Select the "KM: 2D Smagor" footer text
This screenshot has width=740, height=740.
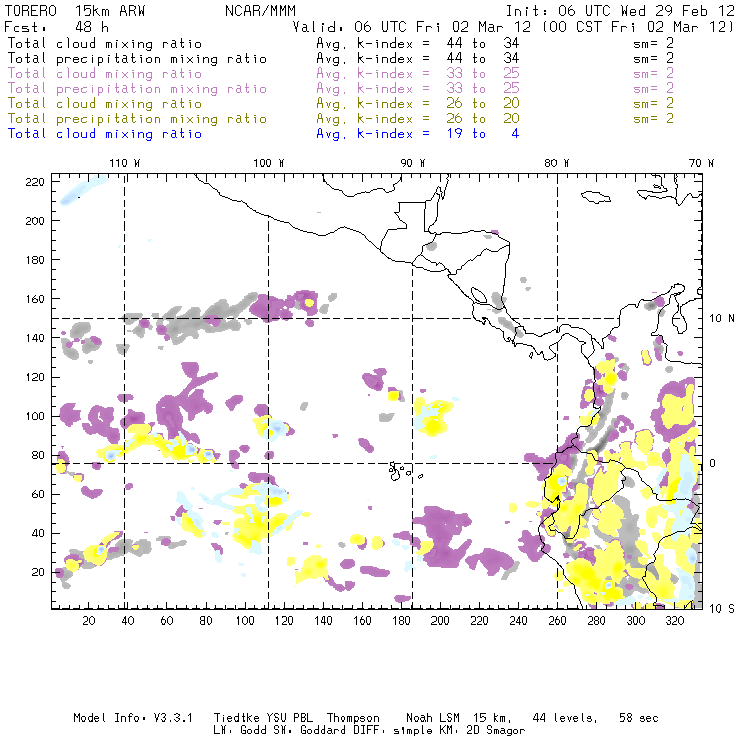482,731
